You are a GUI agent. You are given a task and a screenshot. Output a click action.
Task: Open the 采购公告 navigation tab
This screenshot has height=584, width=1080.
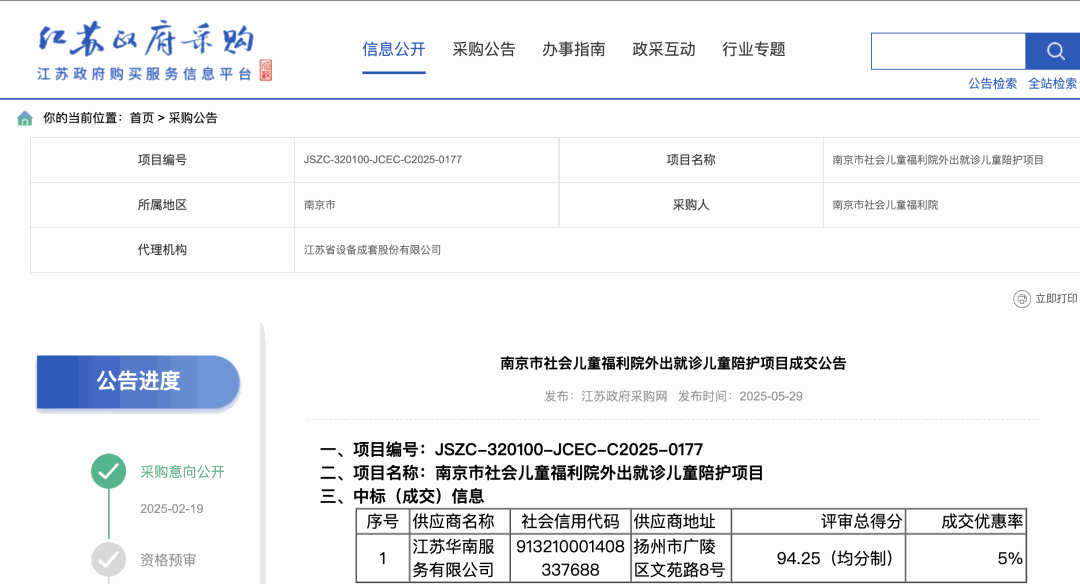(484, 50)
